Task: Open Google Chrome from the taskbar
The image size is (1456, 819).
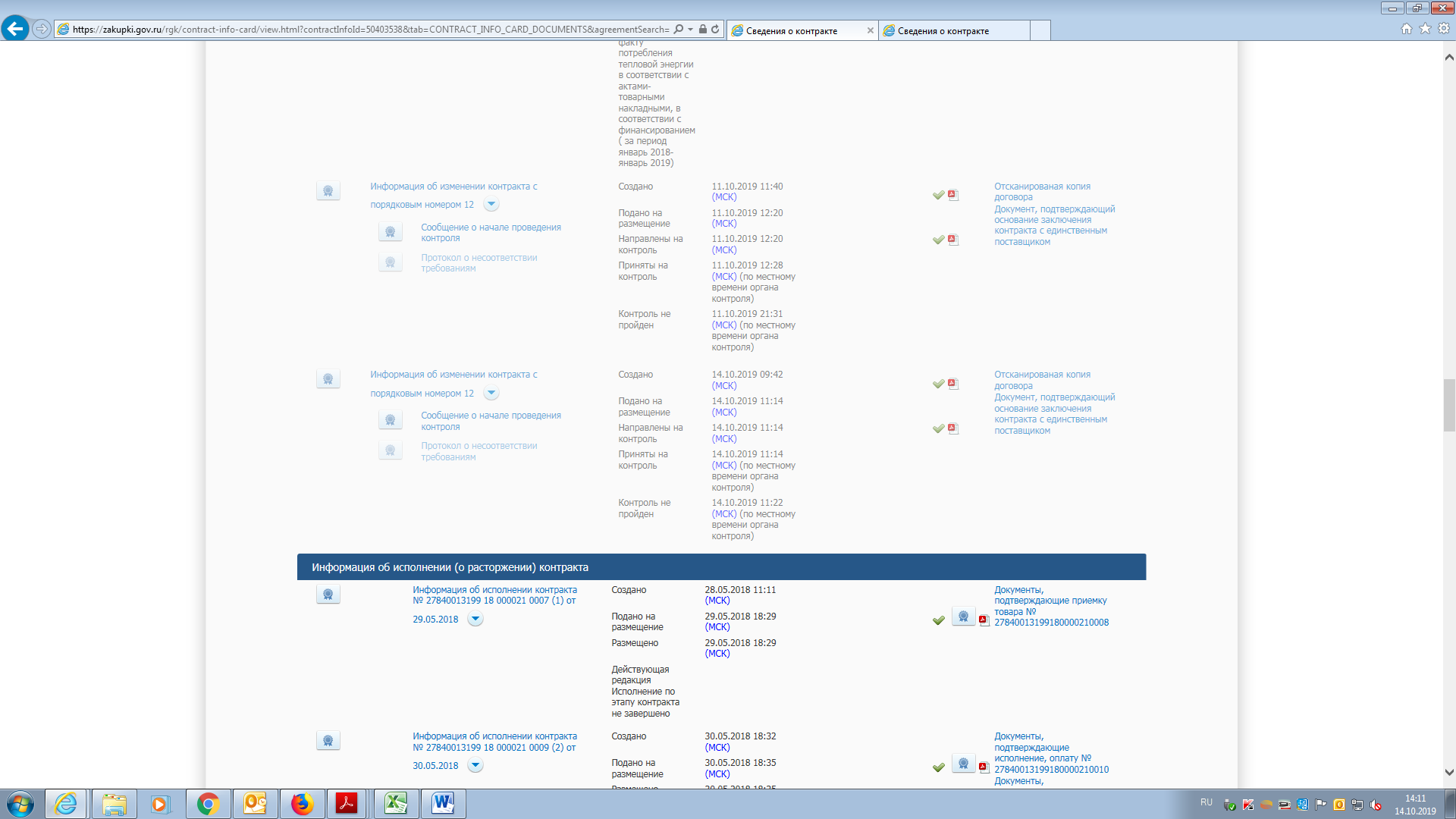Action: 208,804
